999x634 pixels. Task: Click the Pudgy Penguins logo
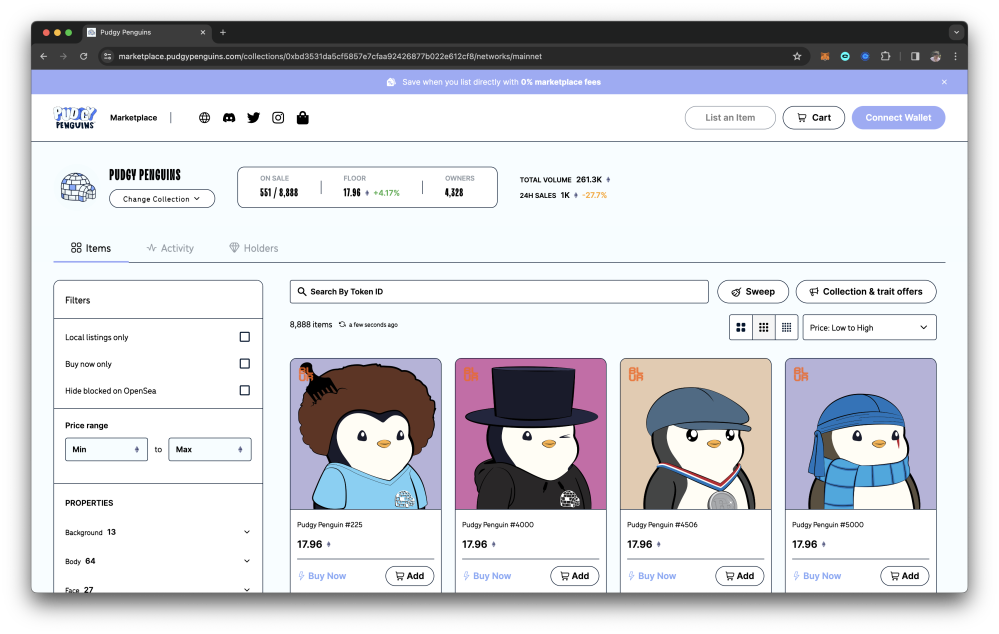75,118
